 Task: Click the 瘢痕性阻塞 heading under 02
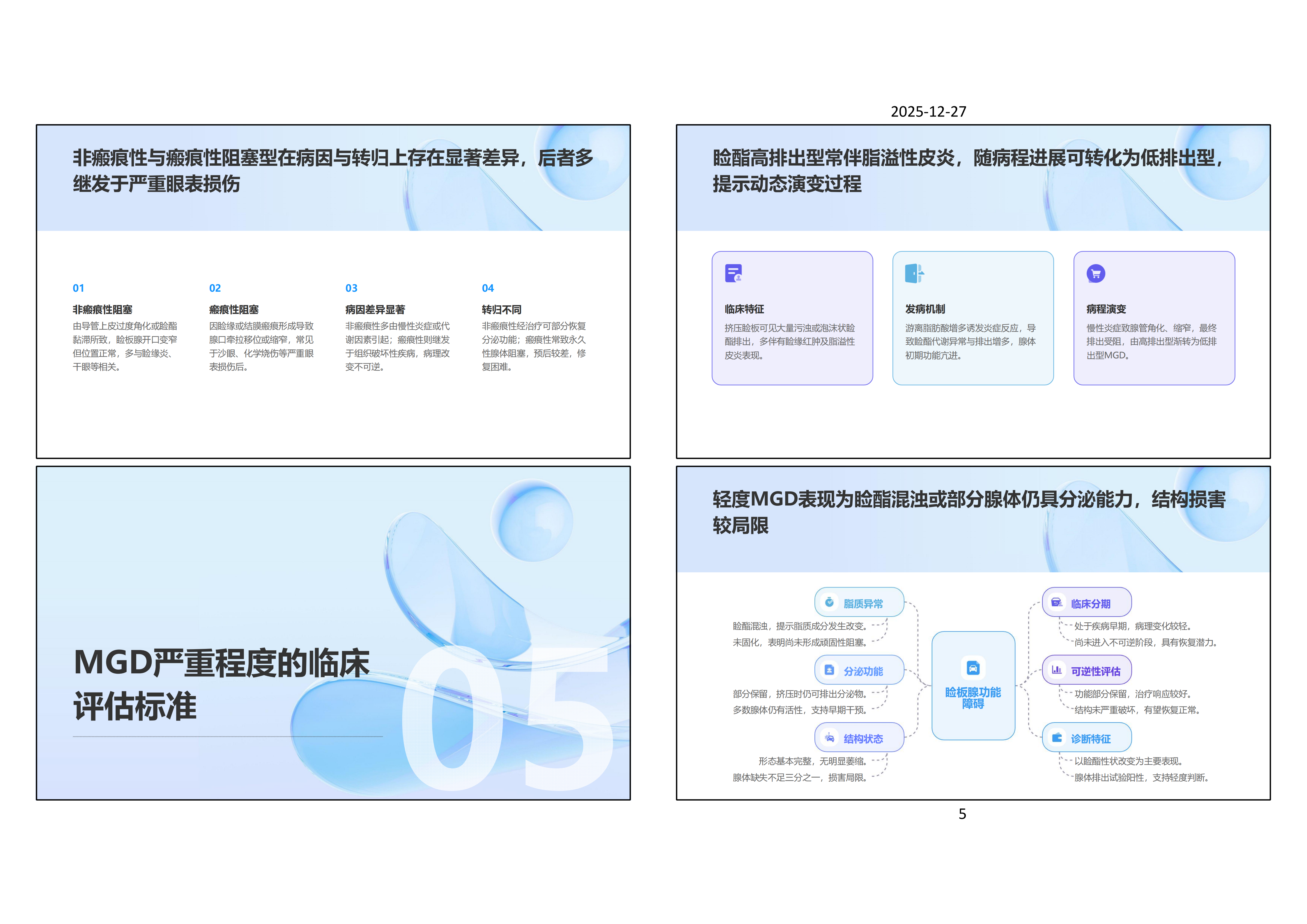[234, 310]
